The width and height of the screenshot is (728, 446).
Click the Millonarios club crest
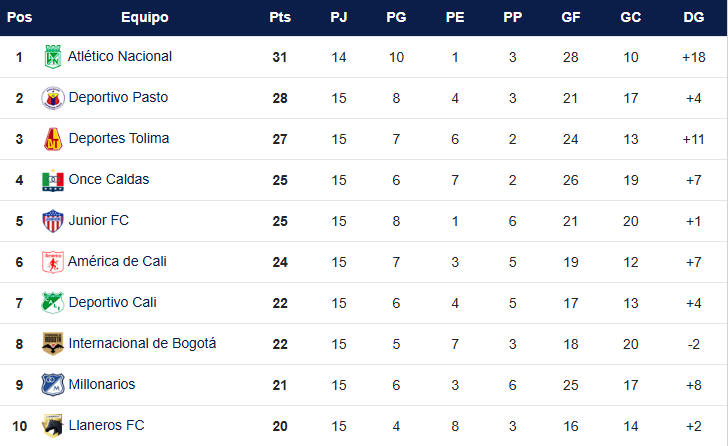click(52, 385)
